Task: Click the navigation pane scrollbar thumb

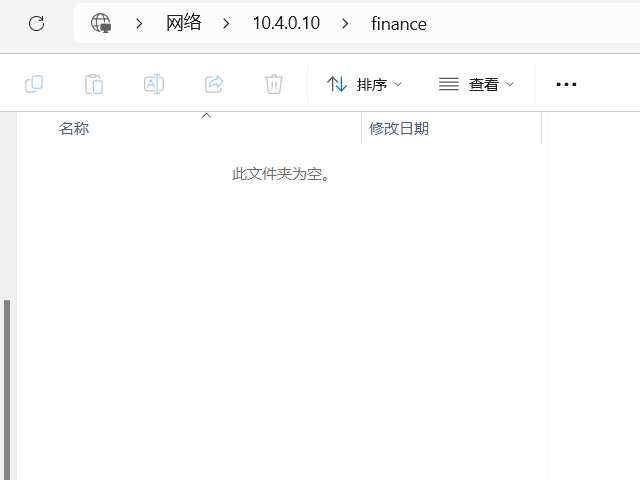Action: [7, 390]
